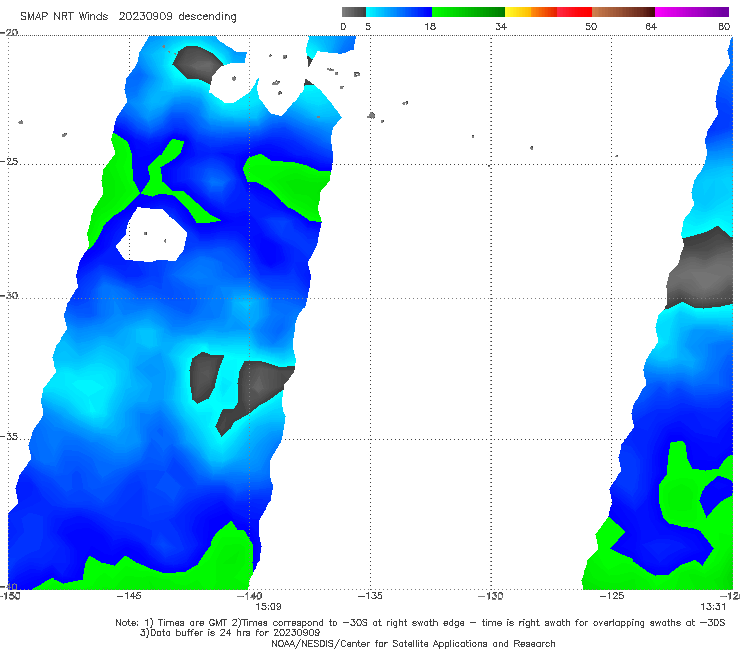Click the 'Note: 1) Times are GMT' line
The image size is (740, 650).
[420, 623]
